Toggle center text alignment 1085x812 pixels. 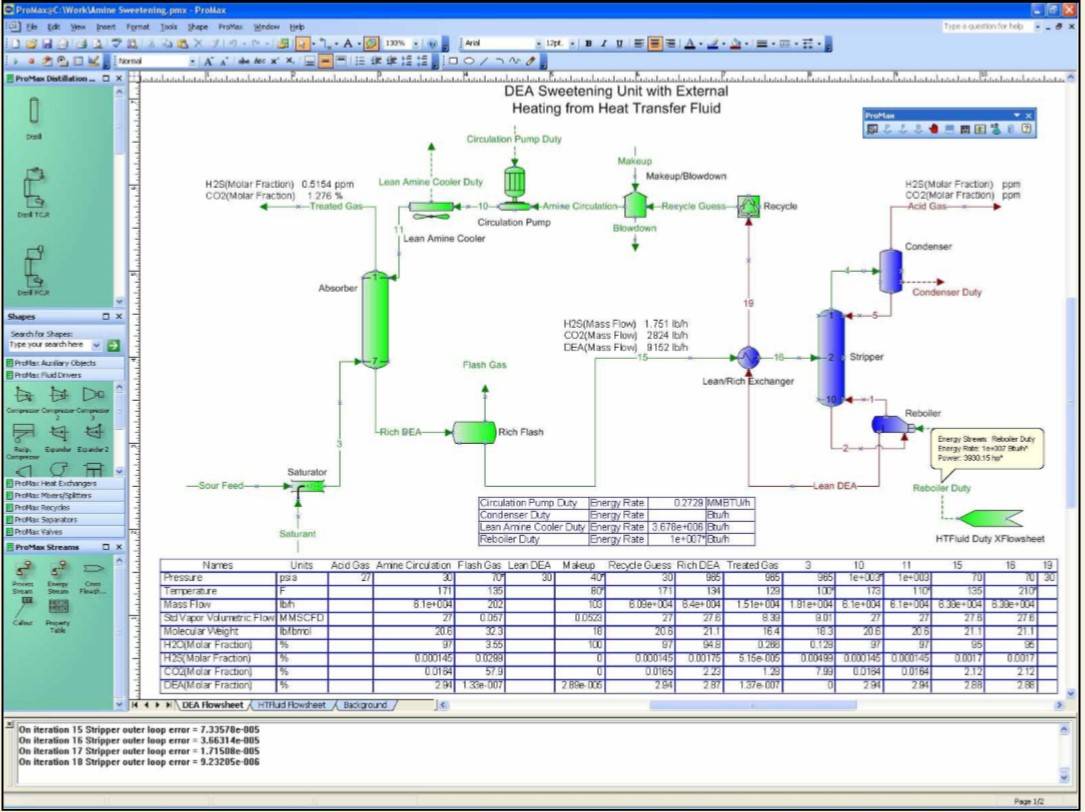point(654,44)
